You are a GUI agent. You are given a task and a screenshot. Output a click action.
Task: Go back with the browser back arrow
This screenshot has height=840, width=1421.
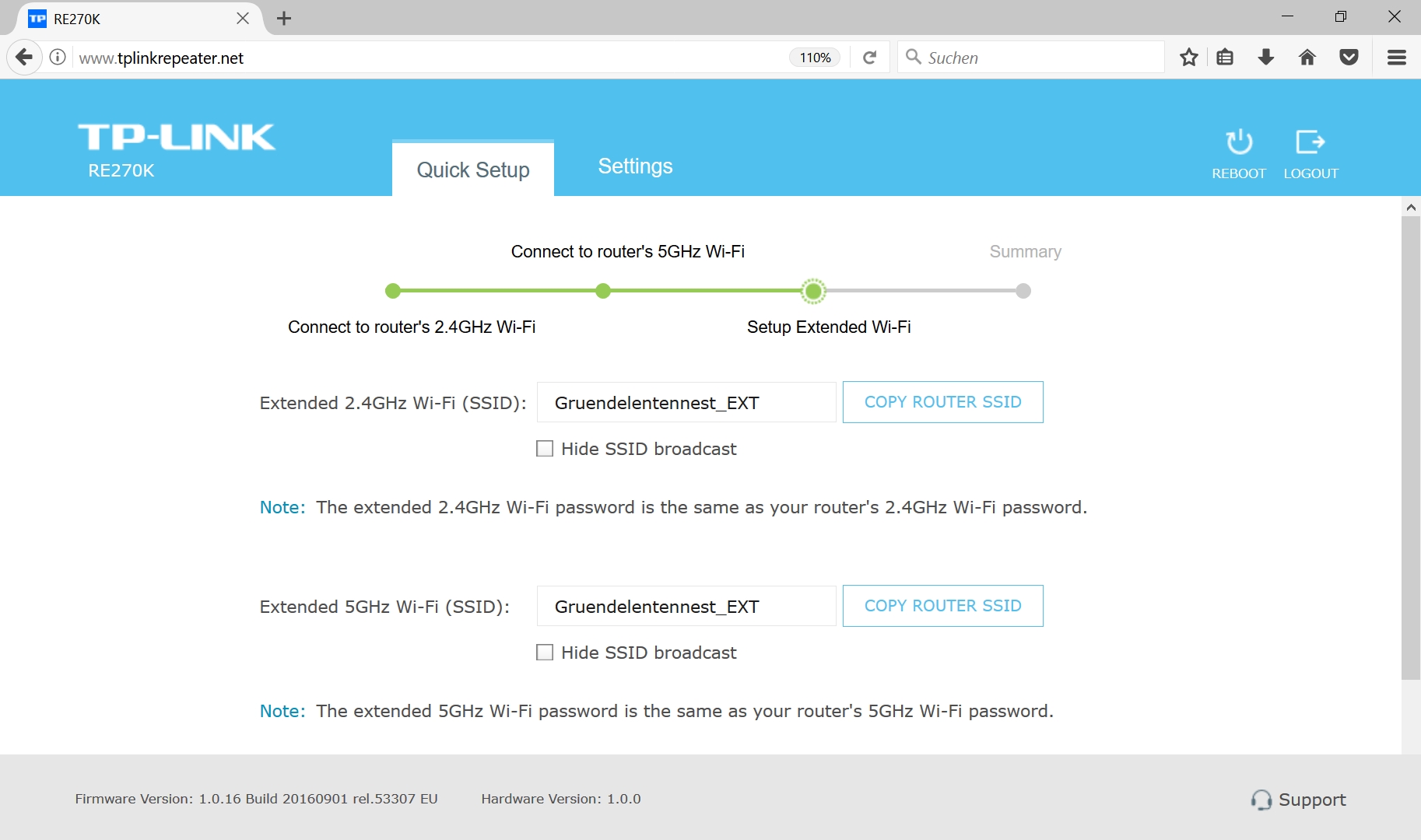pos(24,58)
